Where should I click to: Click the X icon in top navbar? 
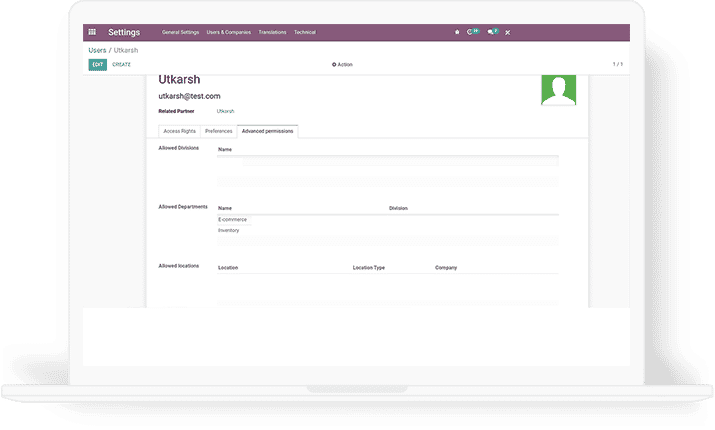(507, 32)
